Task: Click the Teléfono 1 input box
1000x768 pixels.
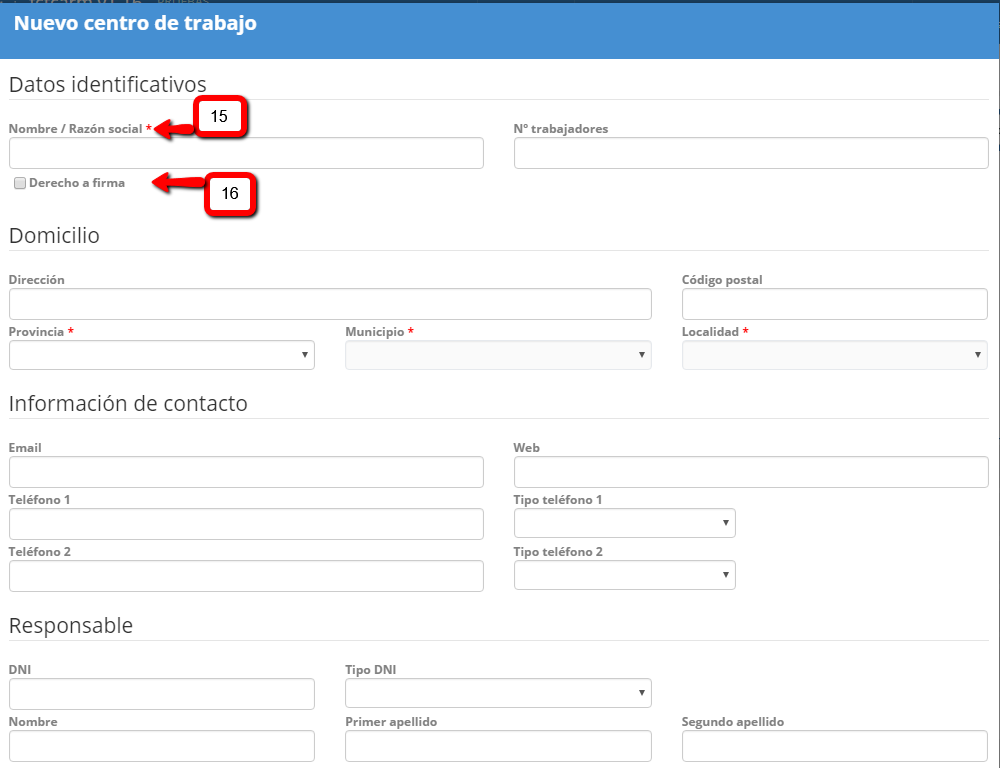Action: [246, 524]
